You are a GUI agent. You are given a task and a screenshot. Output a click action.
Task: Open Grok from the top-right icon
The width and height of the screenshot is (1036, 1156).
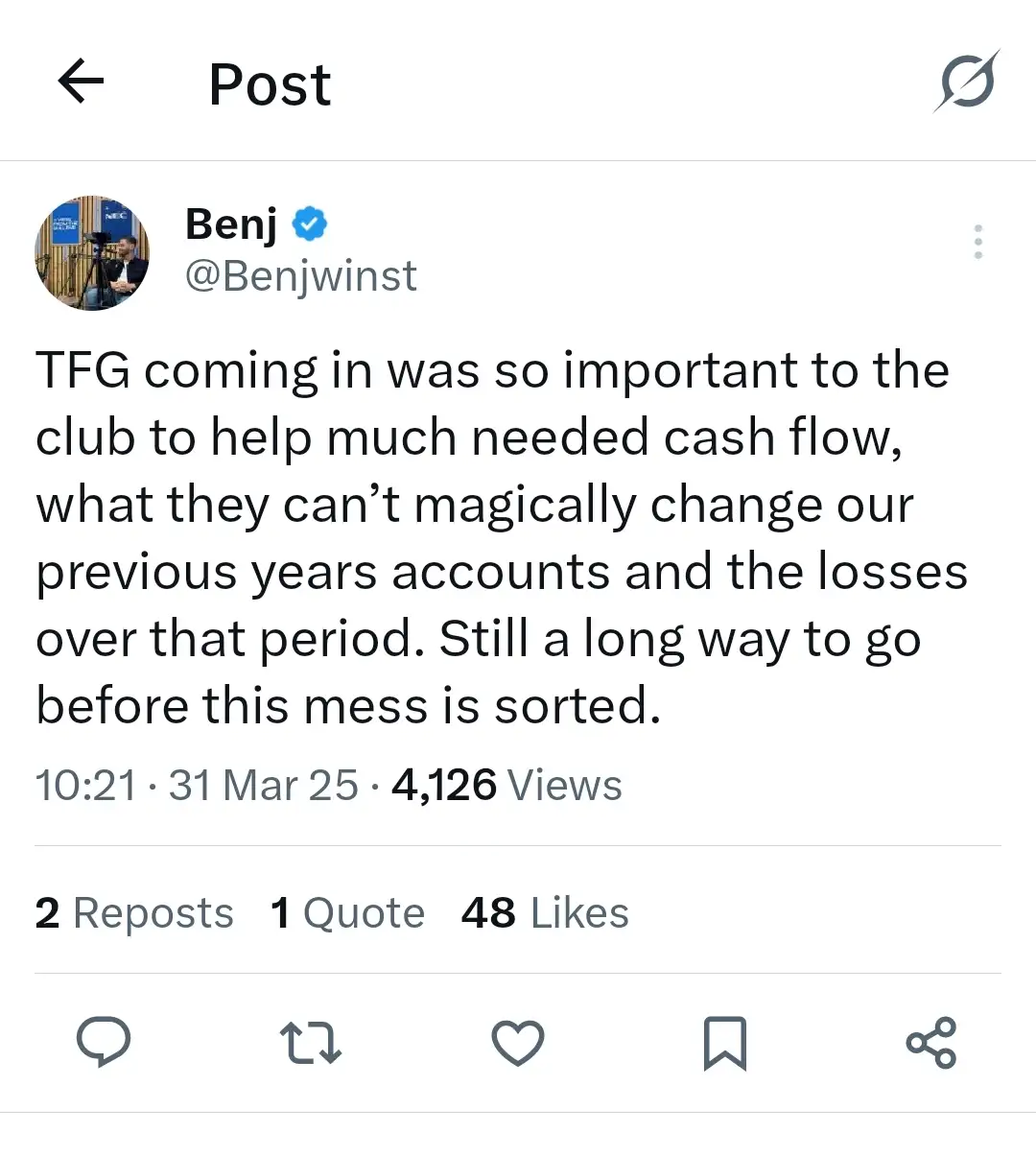pos(966,82)
